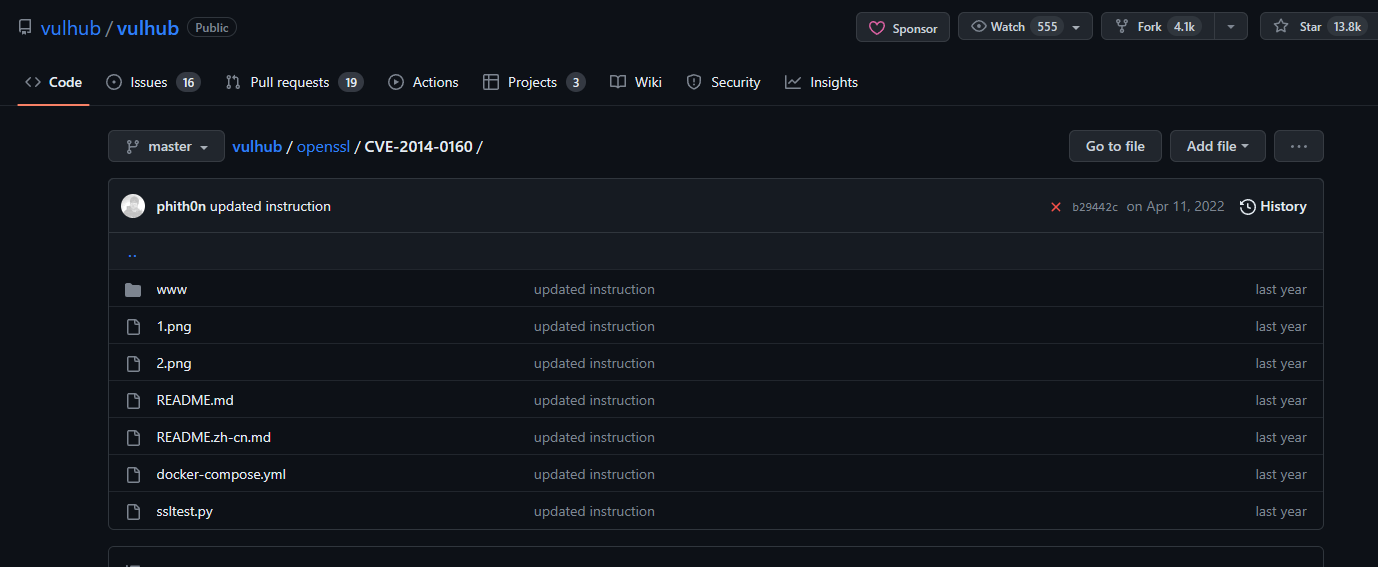The height and width of the screenshot is (567, 1378).
Task: Open the www folder
Action: (171, 289)
